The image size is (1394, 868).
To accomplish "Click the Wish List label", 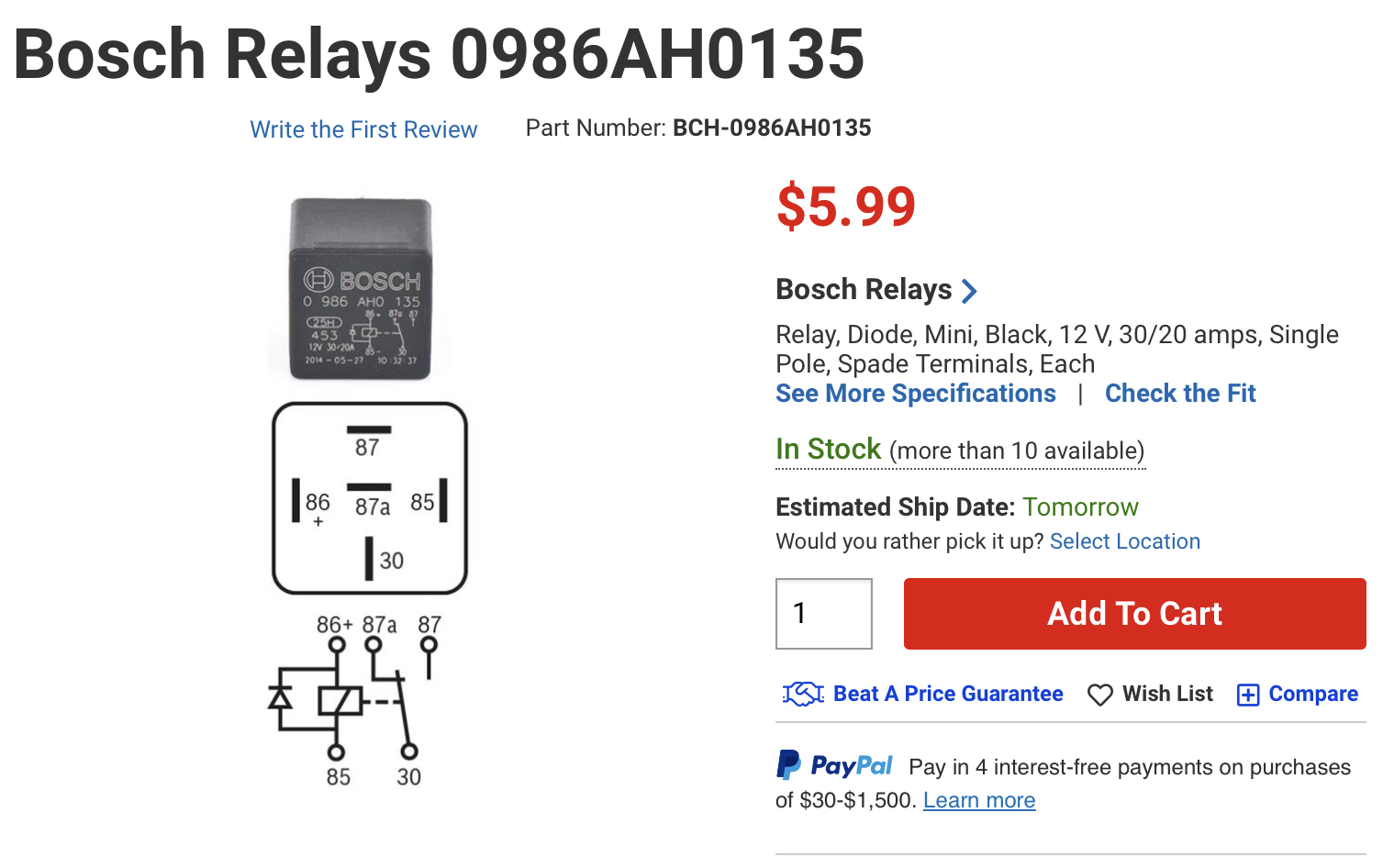I will pyautogui.click(x=1167, y=694).
